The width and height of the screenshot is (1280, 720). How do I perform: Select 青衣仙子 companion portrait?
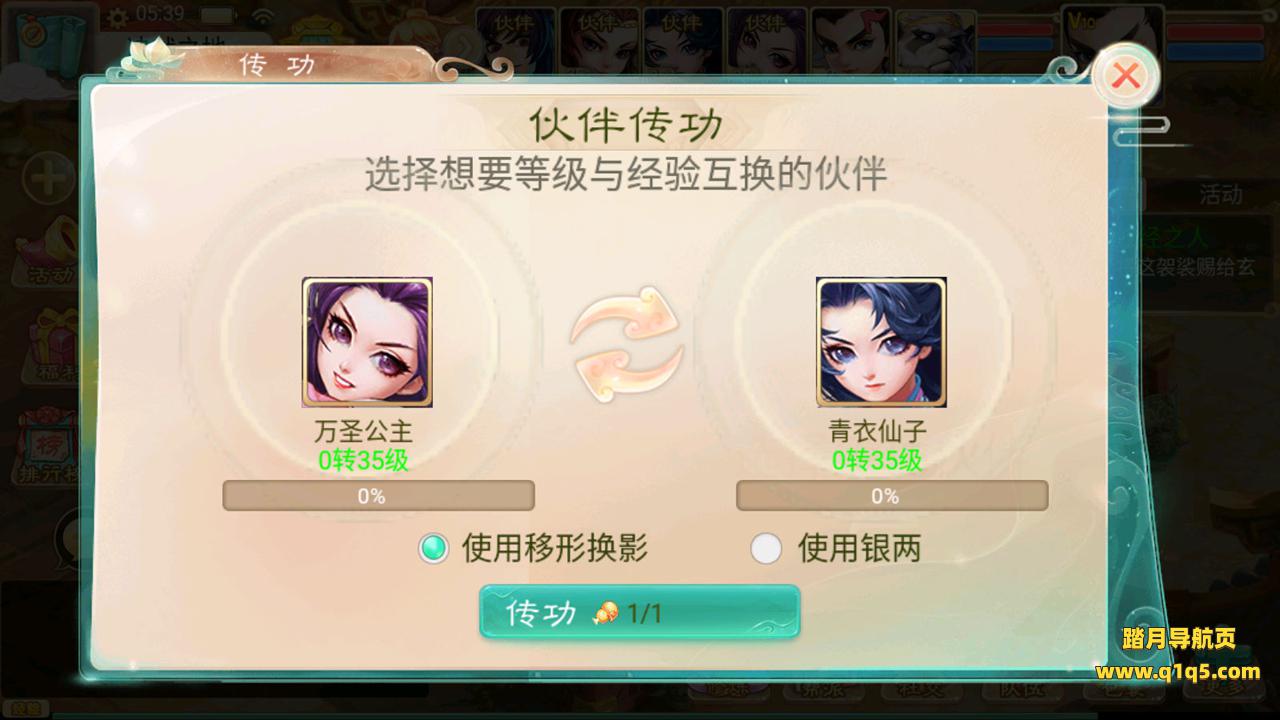click(x=881, y=342)
